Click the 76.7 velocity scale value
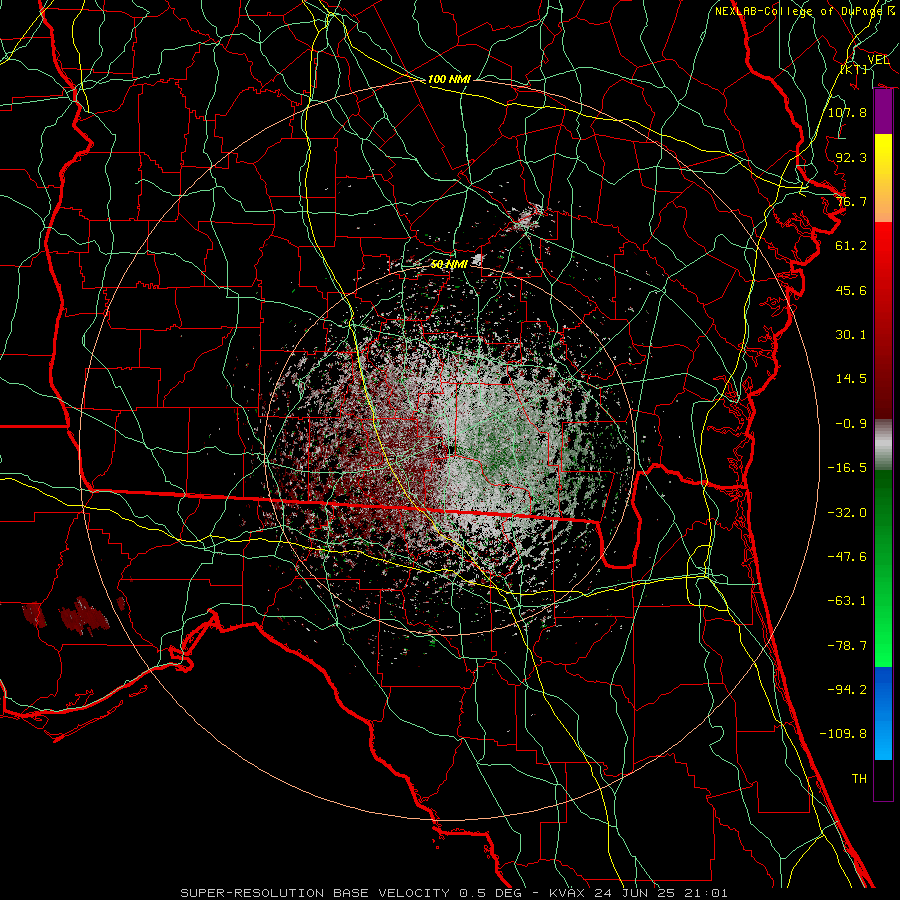The height and width of the screenshot is (900, 900). pos(851,201)
